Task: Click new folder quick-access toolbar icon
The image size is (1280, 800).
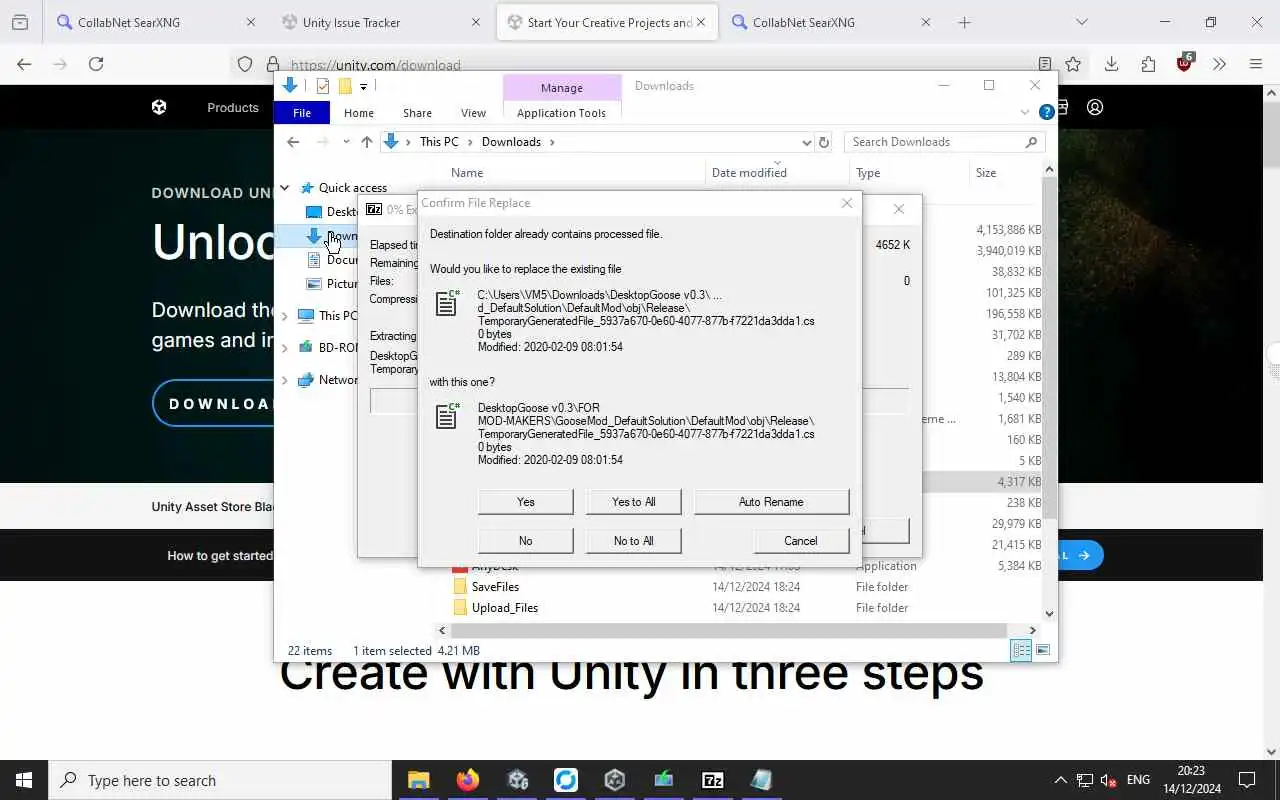Action: tap(345, 86)
